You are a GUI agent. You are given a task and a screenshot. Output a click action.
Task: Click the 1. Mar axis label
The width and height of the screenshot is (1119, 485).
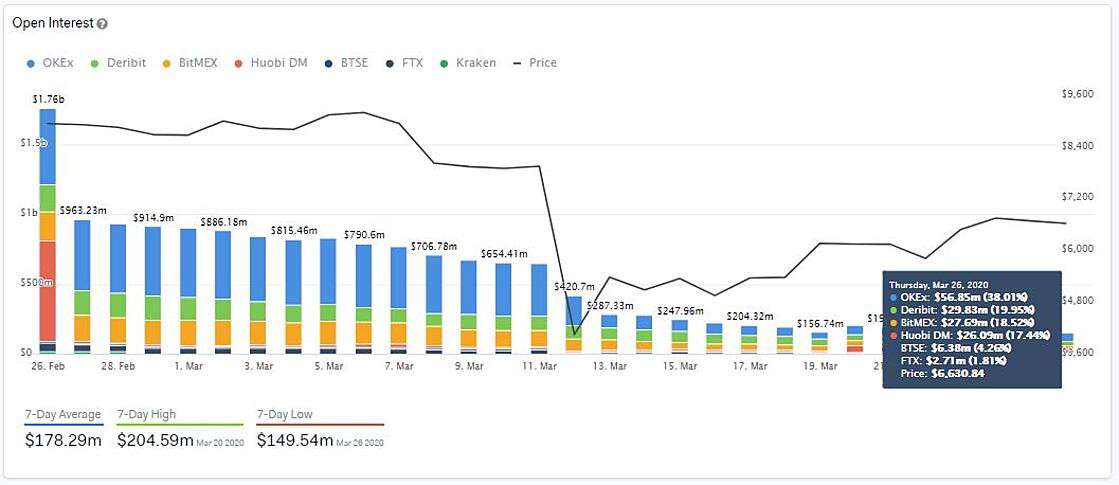click(187, 366)
